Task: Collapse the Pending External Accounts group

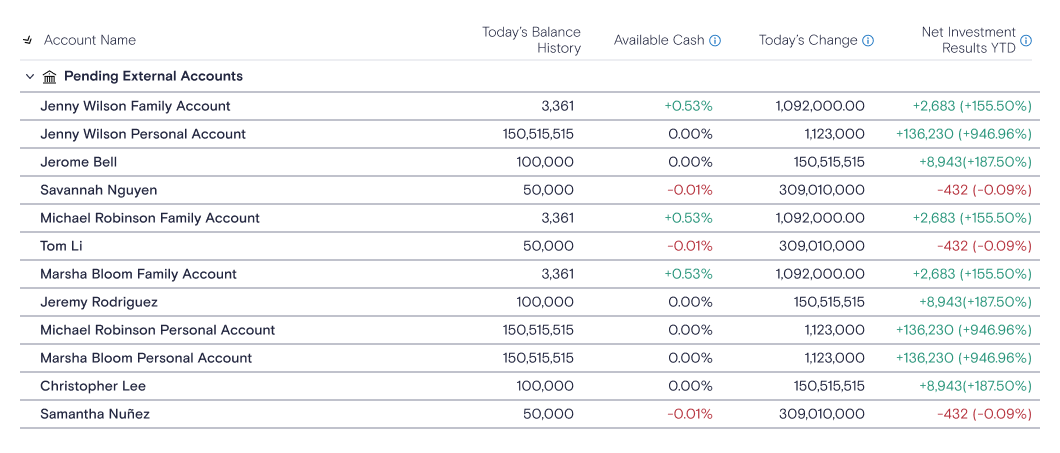Action: pyautogui.click(x=29, y=76)
